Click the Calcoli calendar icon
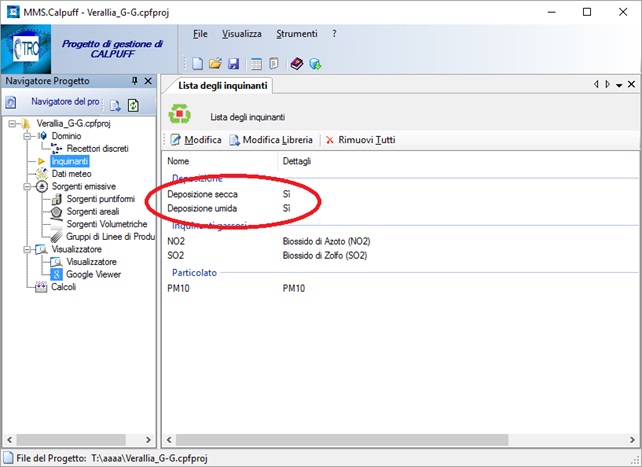This screenshot has width=642, height=467. 41,287
